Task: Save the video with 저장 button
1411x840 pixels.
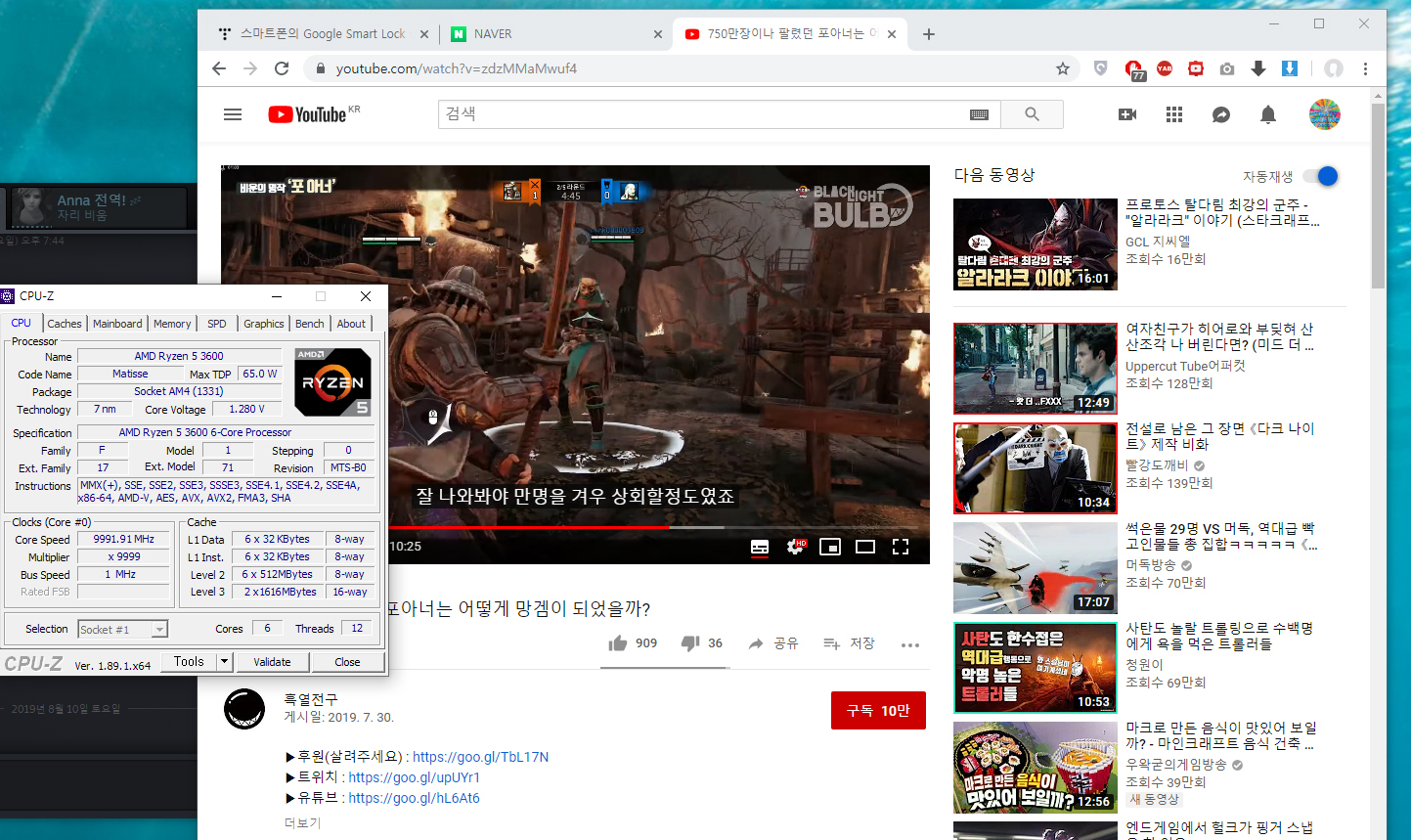Action: tap(849, 643)
